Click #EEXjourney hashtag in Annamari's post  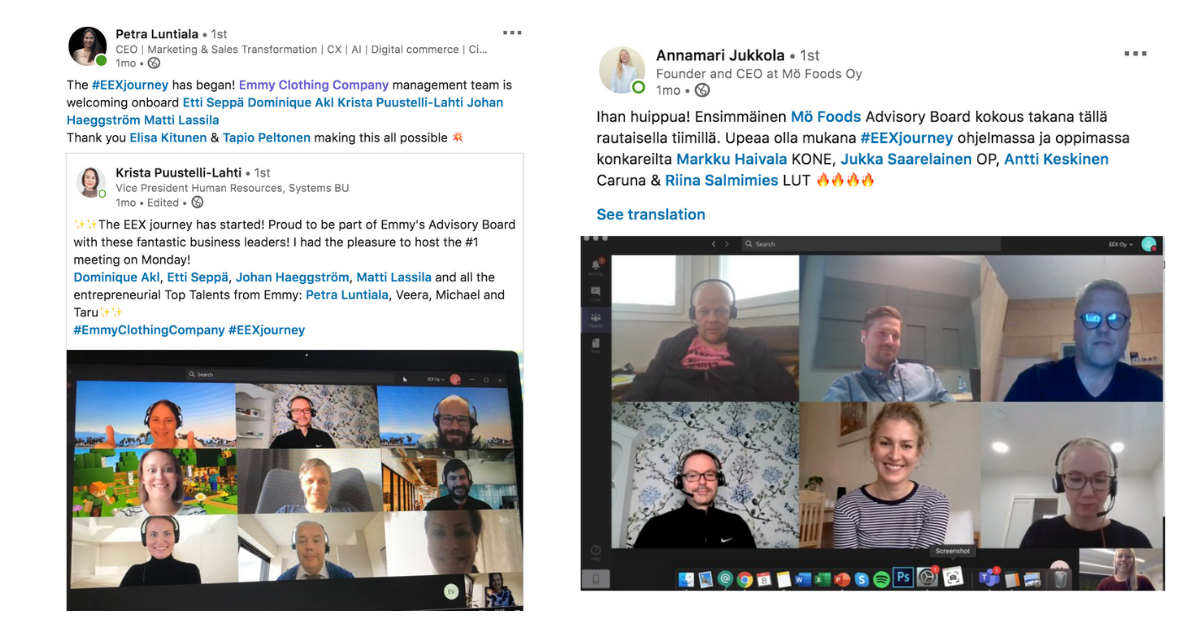point(908,138)
